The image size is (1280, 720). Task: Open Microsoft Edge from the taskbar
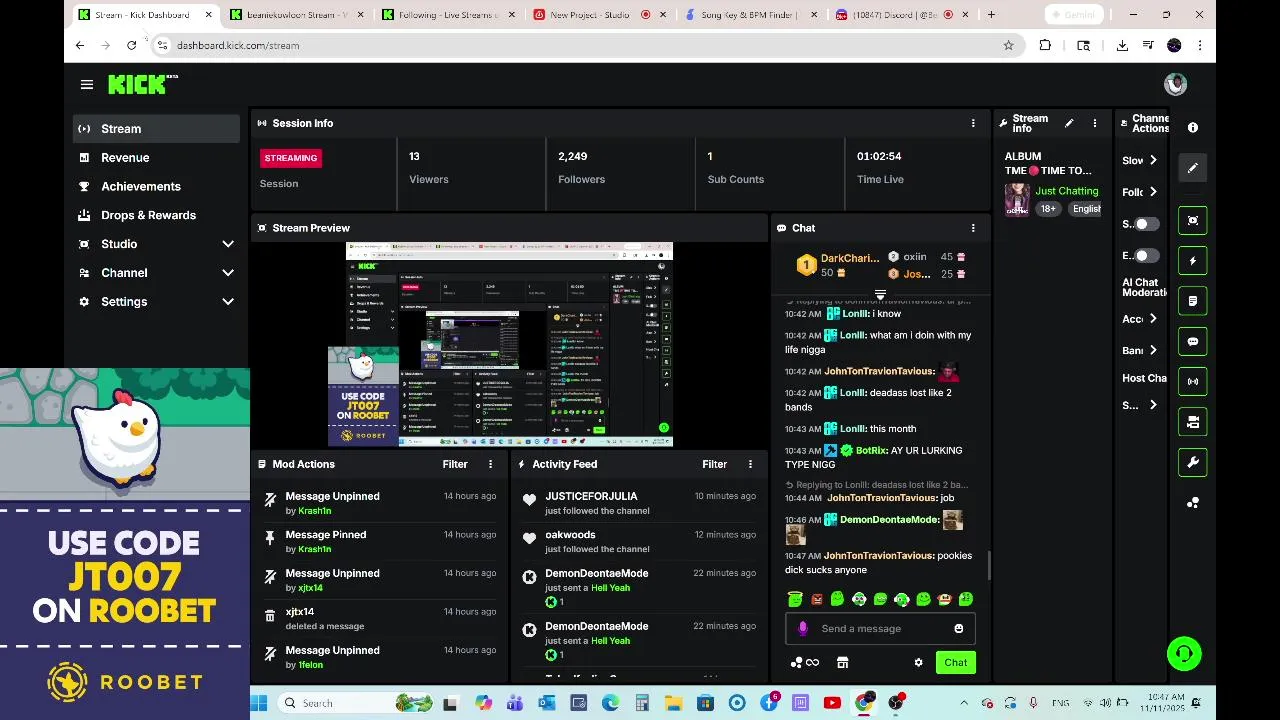pos(611,703)
